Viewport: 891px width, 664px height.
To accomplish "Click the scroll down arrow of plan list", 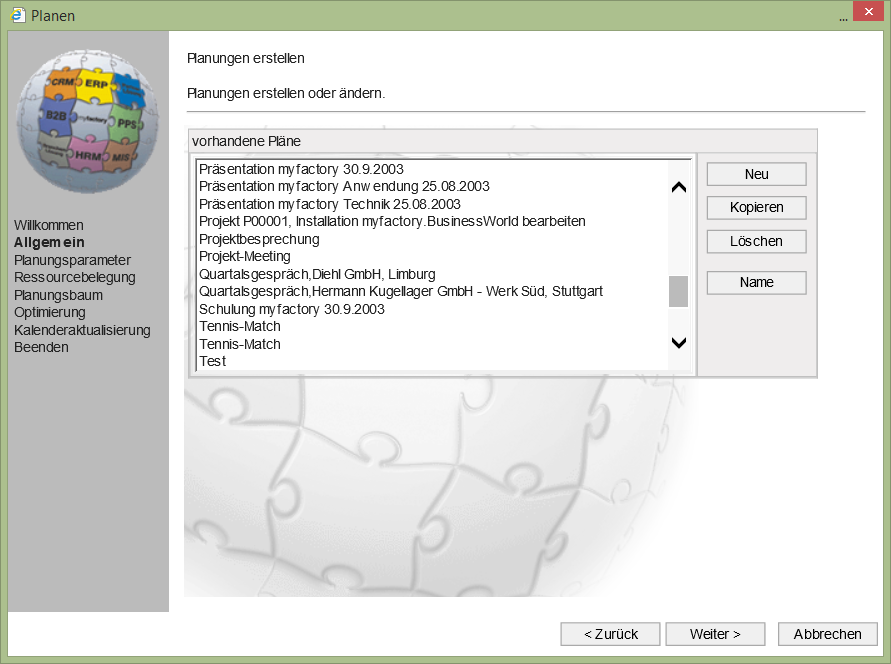I will coord(678,343).
